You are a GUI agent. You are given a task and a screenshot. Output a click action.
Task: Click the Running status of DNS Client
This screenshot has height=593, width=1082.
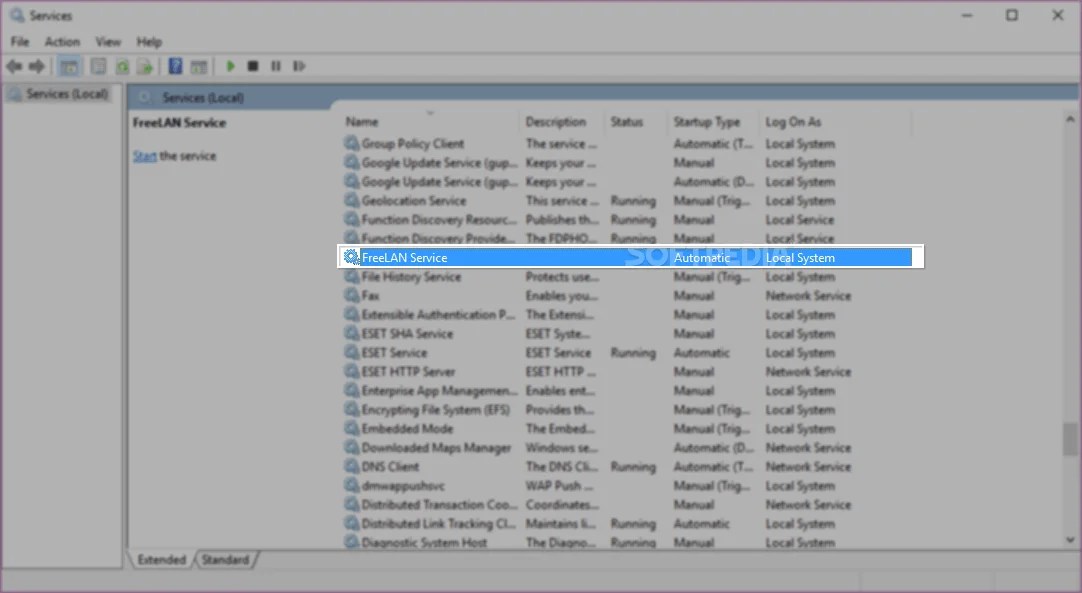click(x=633, y=467)
